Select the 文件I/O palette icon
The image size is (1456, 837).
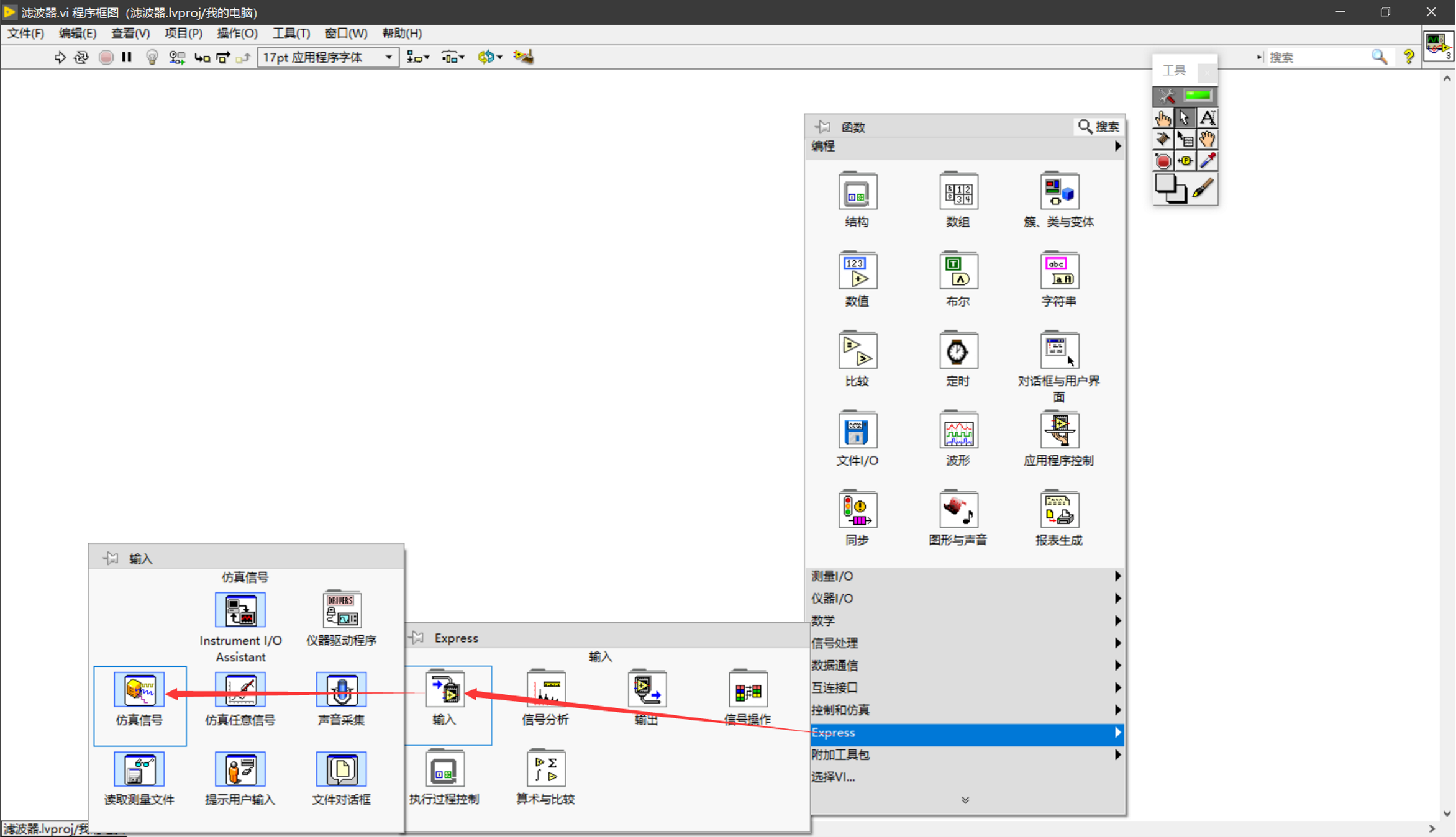pyautogui.click(x=857, y=430)
